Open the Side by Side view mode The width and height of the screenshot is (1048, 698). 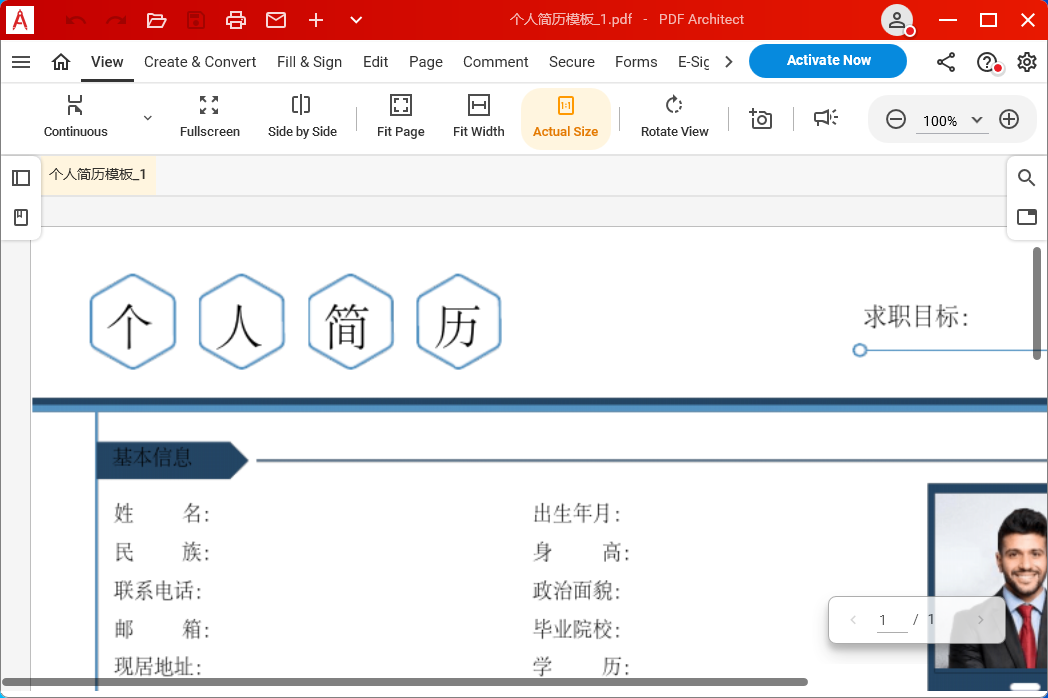pos(302,118)
